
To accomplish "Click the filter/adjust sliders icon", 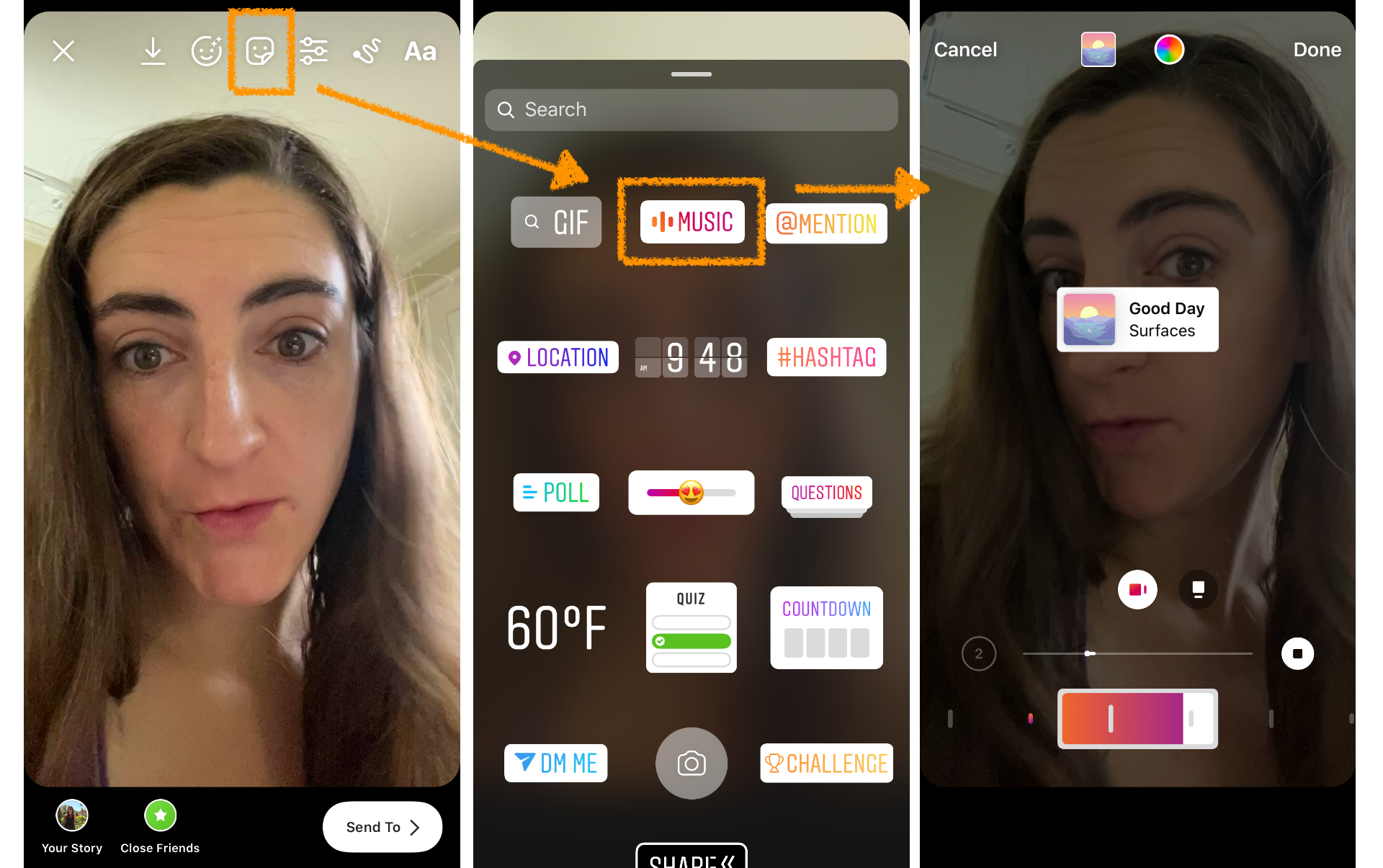I will coord(313,50).
